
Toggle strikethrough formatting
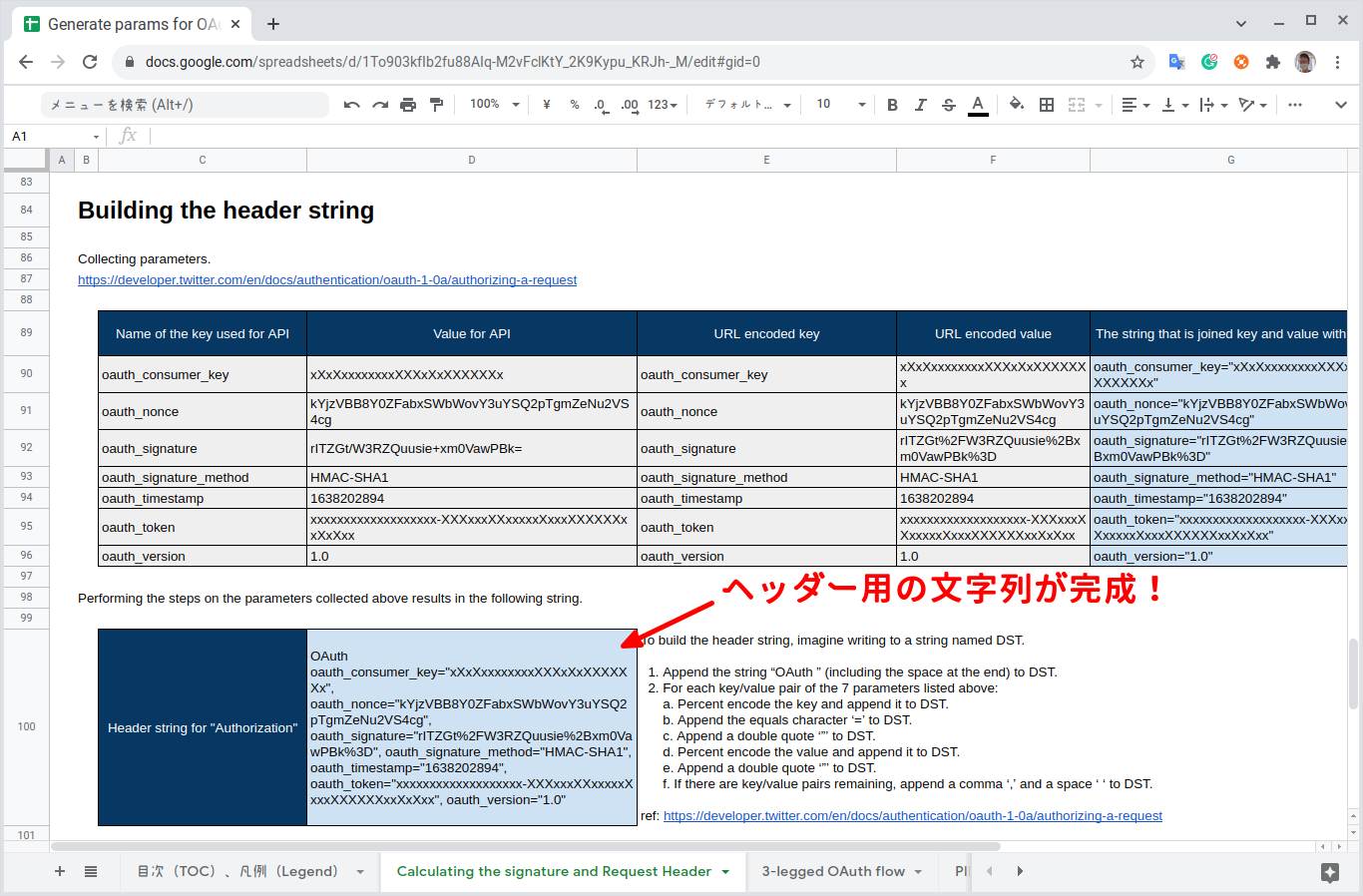point(948,104)
